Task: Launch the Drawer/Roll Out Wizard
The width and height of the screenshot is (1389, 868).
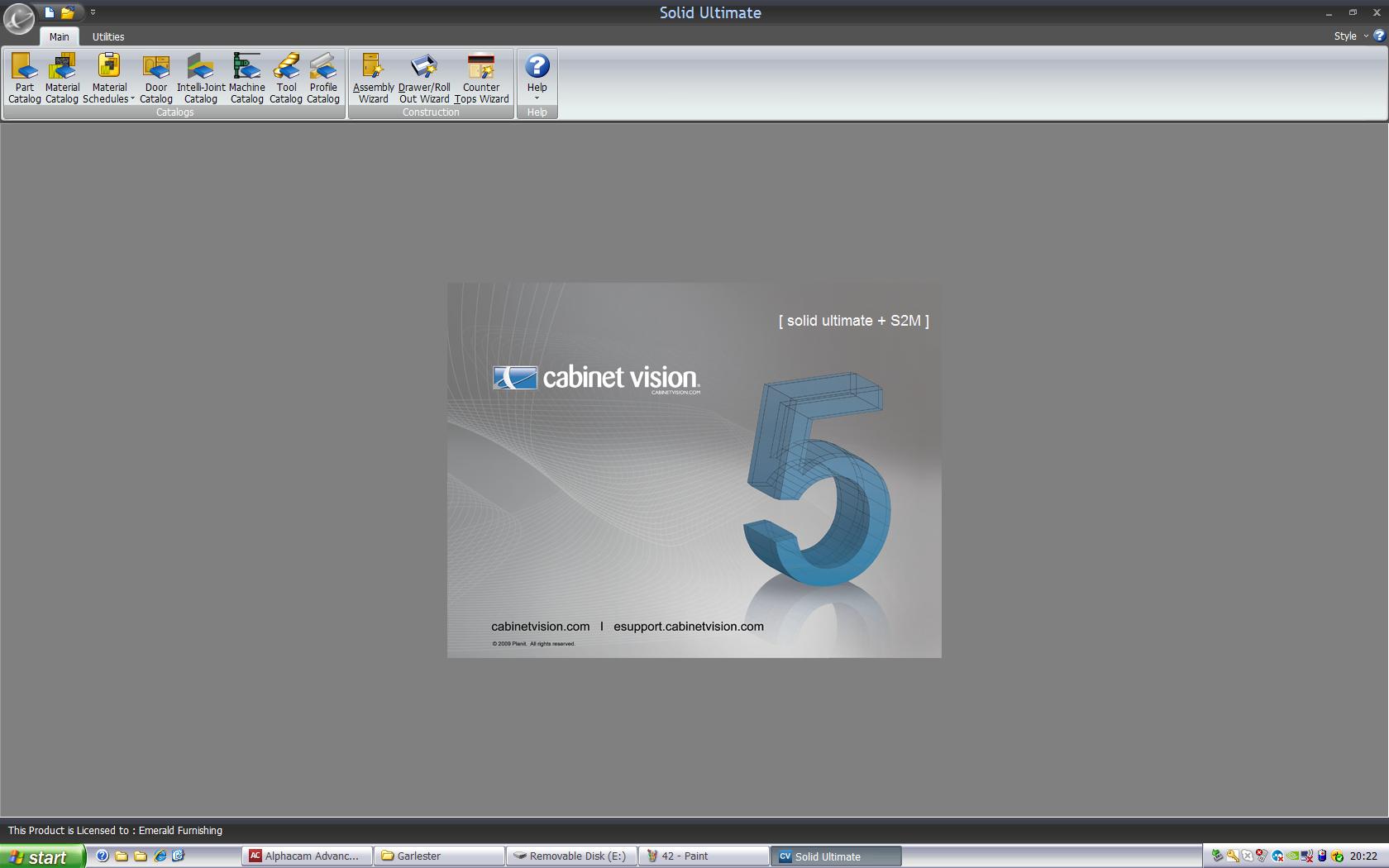Action: (x=424, y=79)
